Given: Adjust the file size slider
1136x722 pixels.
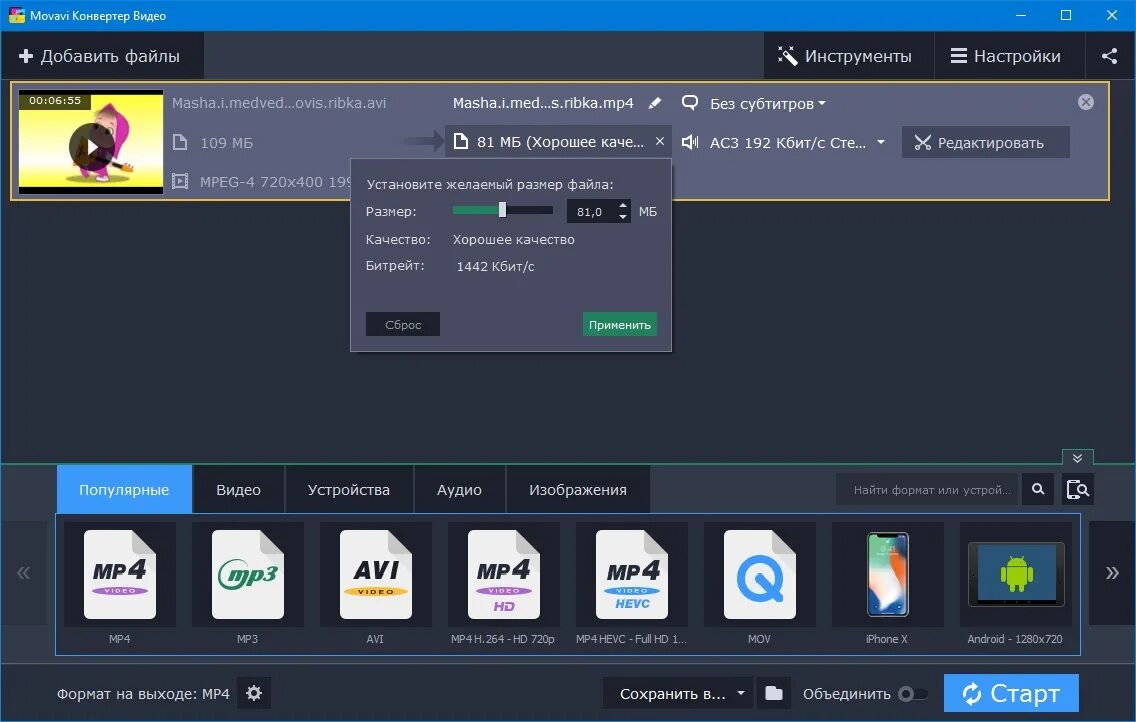Looking at the screenshot, I should (501, 210).
